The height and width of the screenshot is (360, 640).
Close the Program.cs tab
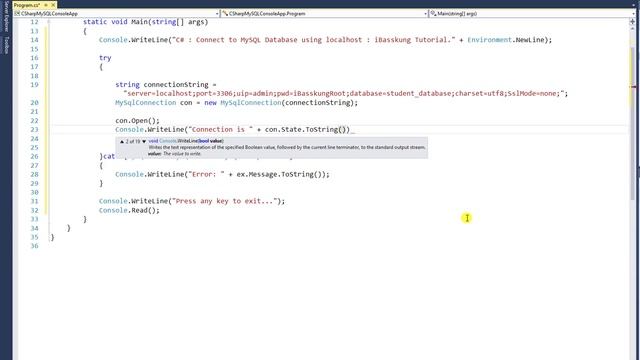click(x=53, y=5)
